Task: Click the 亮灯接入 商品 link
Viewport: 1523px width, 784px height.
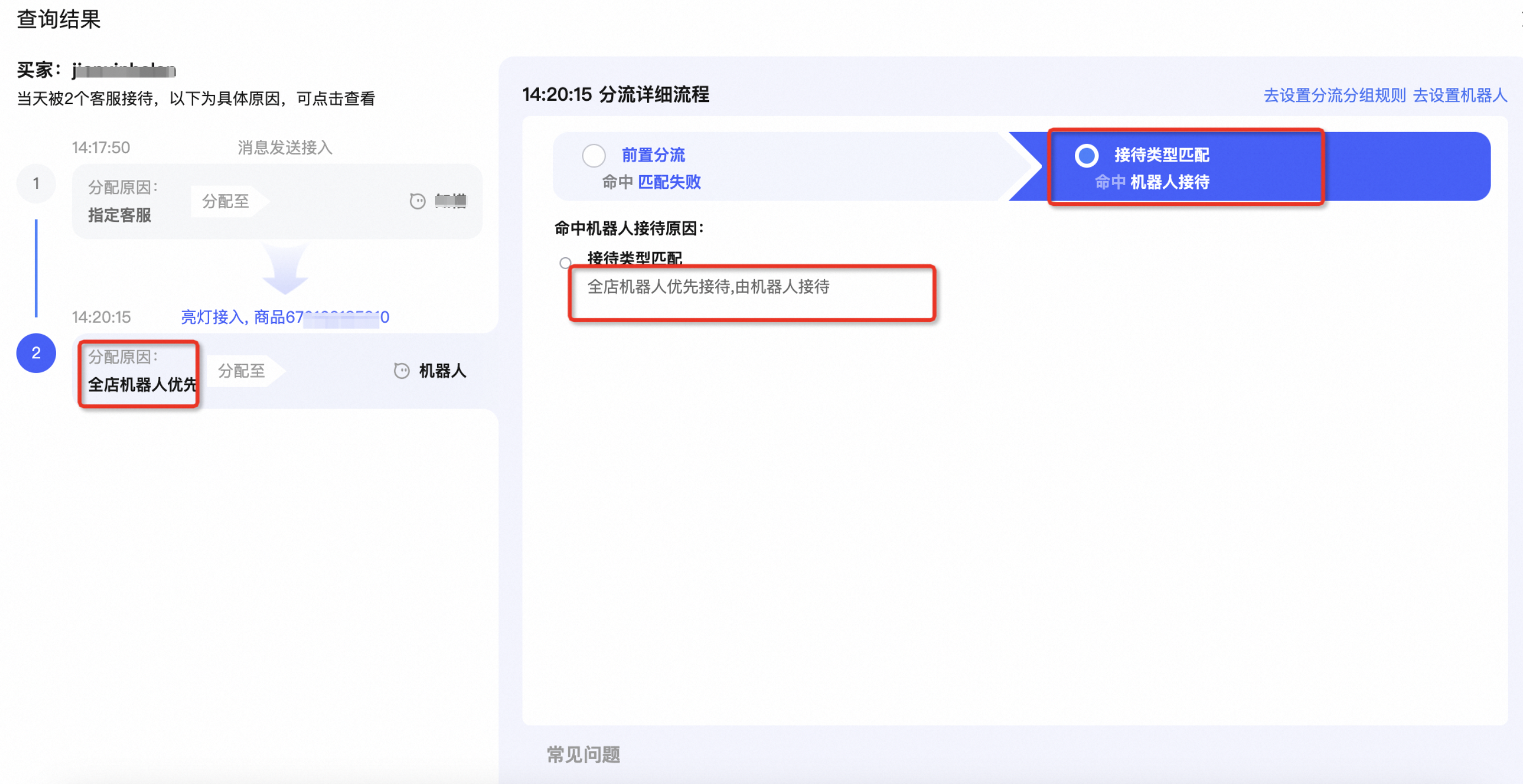Action: pyautogui.click(x=284, y=317)
